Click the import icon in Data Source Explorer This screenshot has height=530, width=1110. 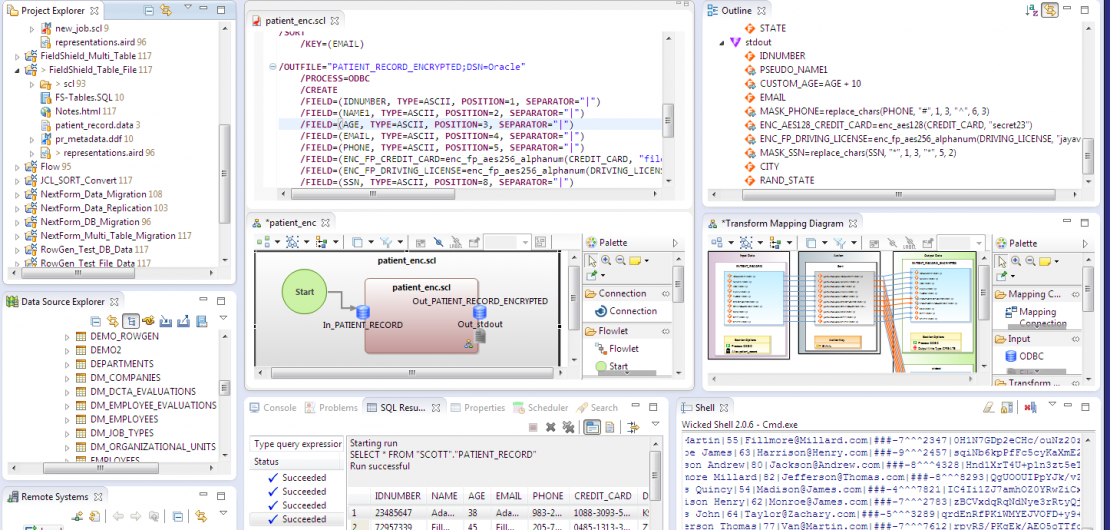[166, 321]
